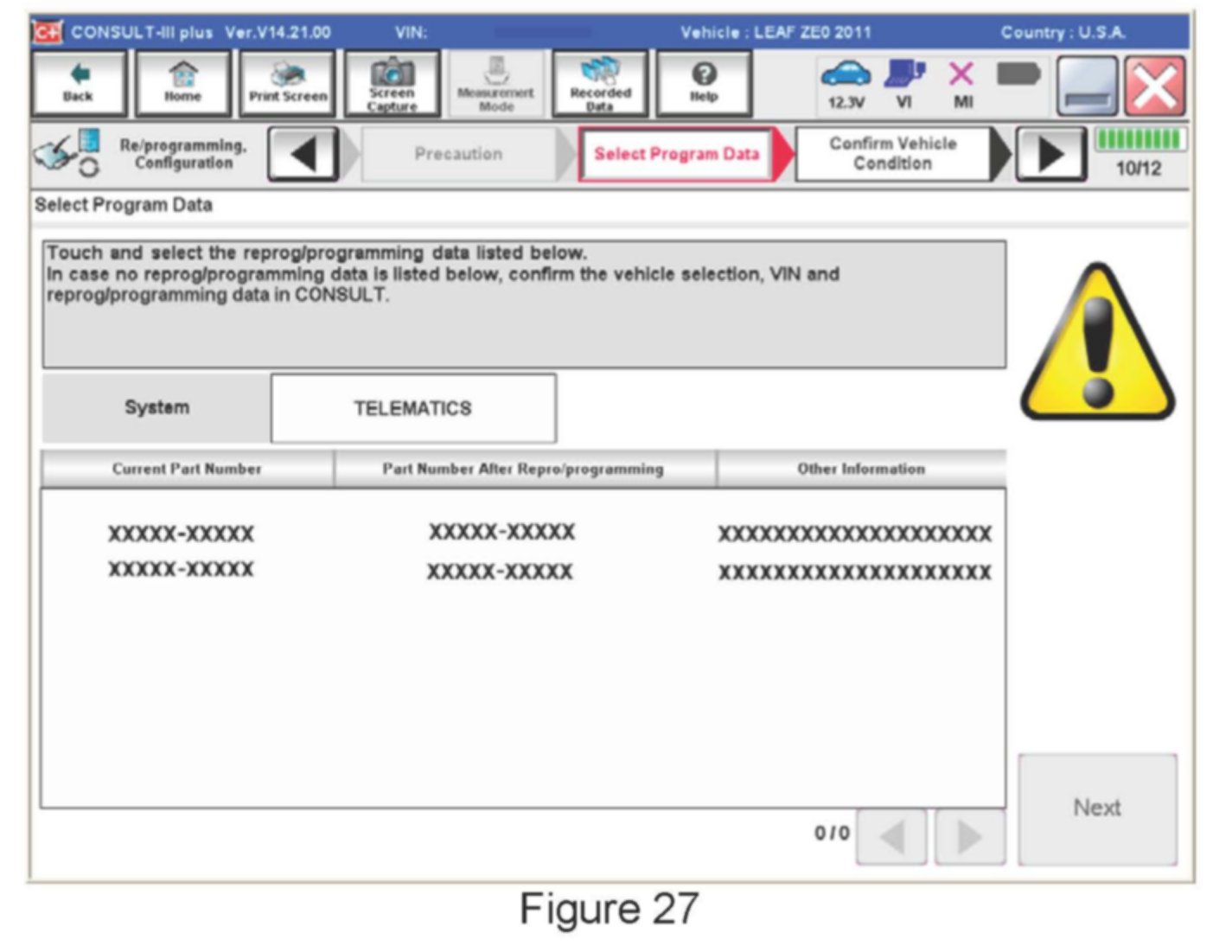Advance workflow with right black arrow

point(1050,155)
